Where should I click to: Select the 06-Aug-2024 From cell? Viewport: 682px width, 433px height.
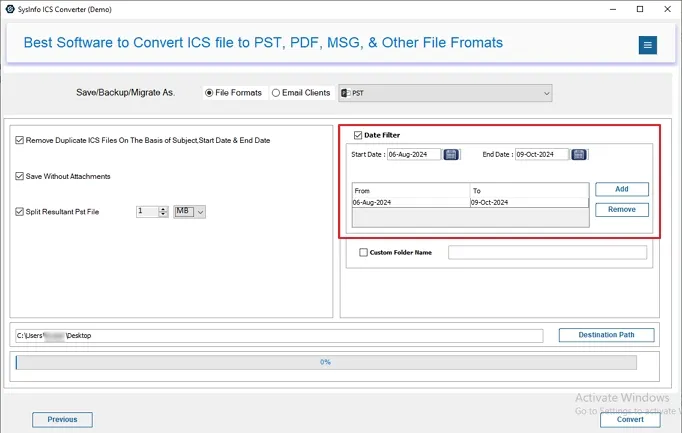411,203
